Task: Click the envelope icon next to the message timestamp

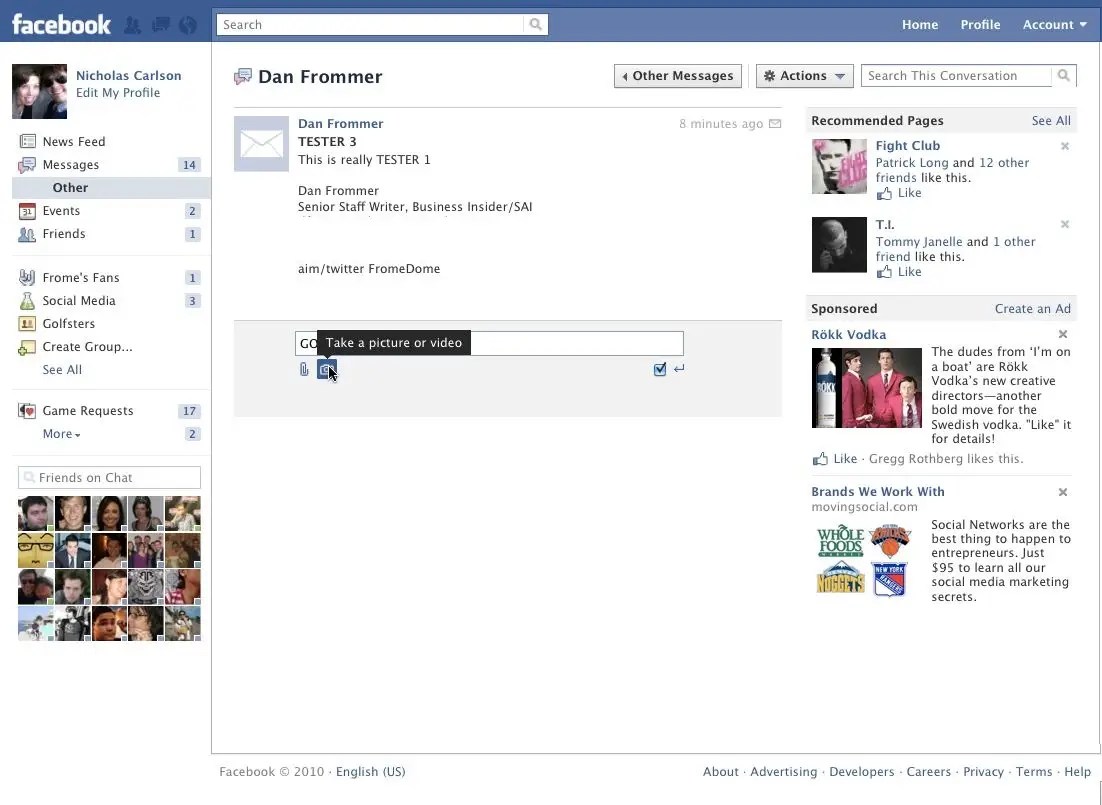Action: [775, 123]
